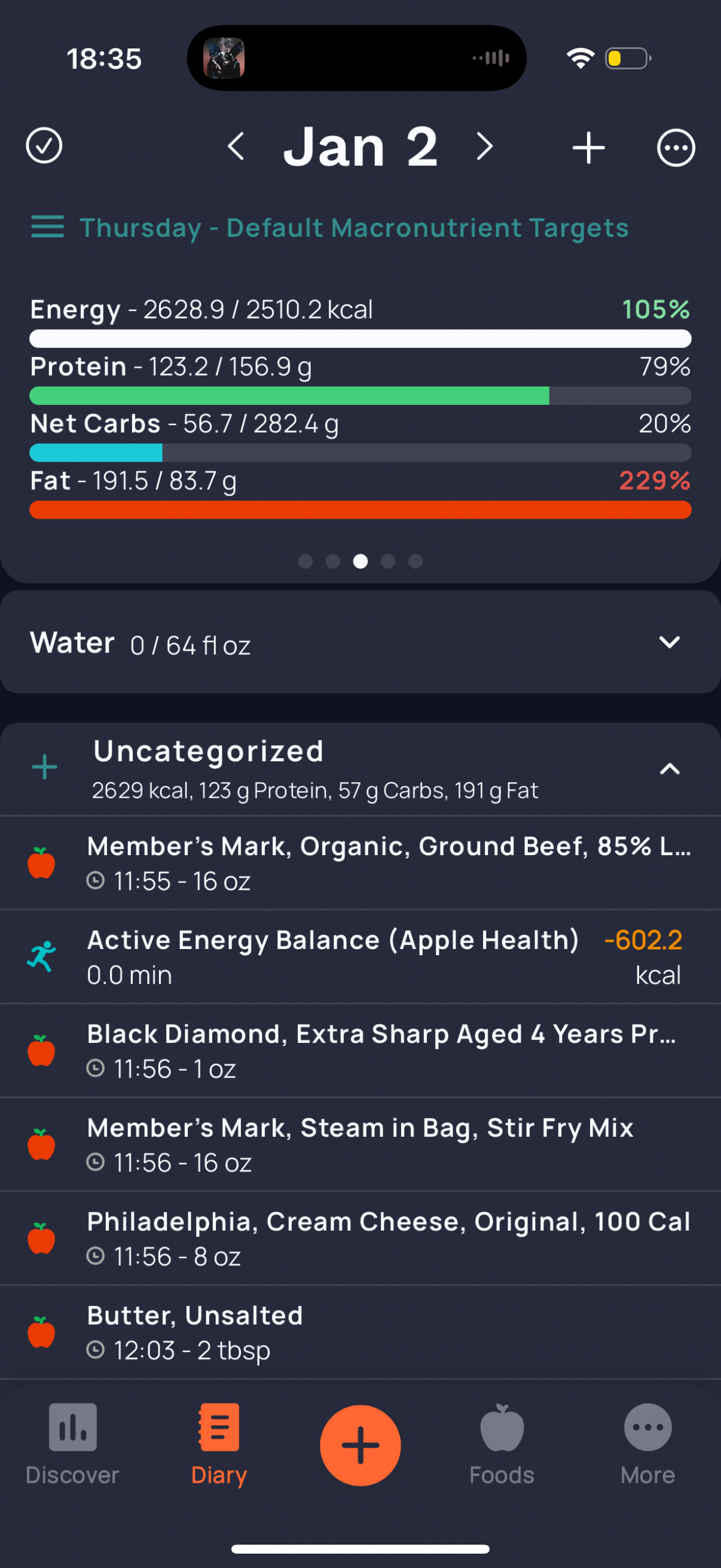
Task: Tap the plus icon in top header
Action: pyautogui.click(x=588, y=147)
